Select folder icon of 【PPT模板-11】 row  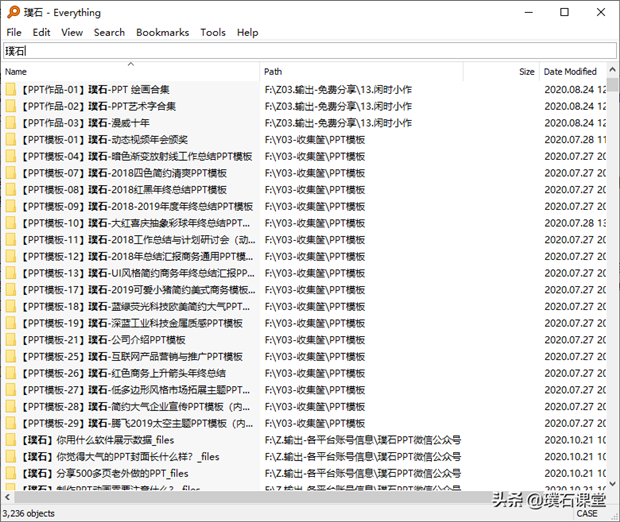point(11,240)
